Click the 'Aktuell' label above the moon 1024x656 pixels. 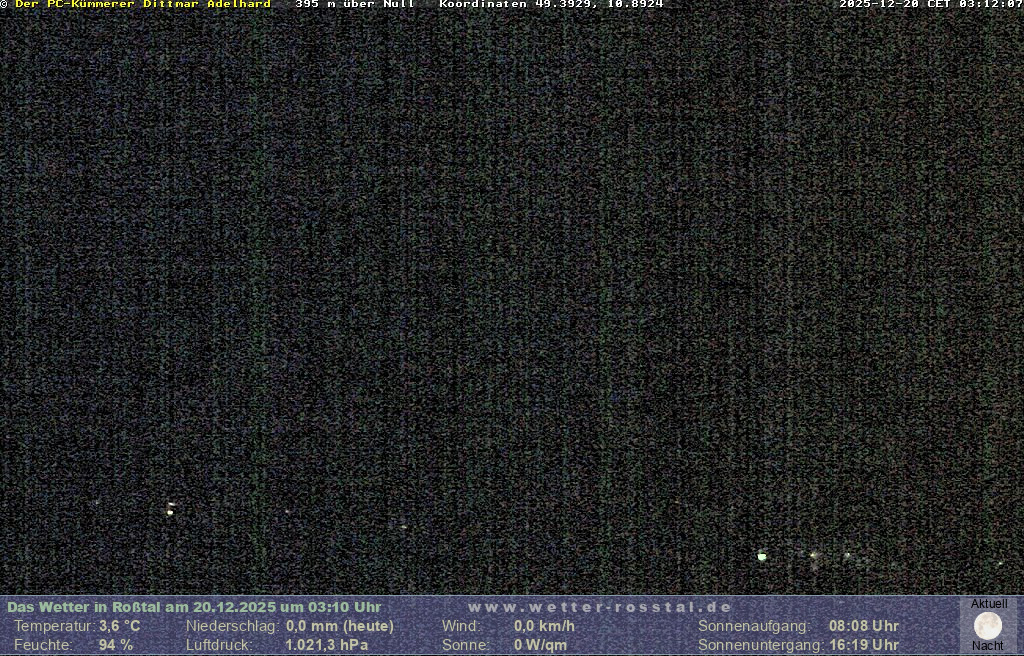click(989, 604)
